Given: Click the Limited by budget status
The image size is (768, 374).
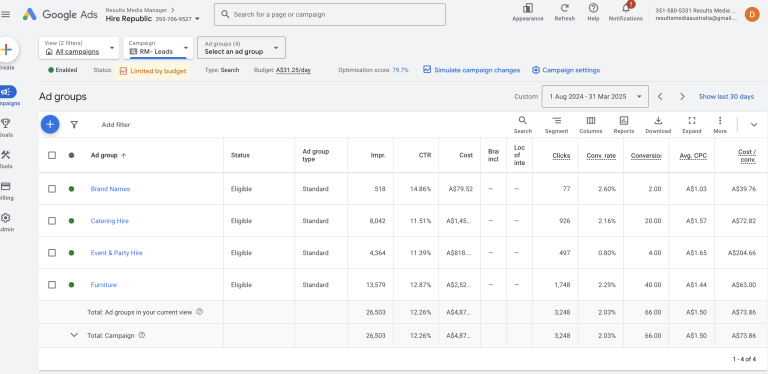Looking at the screenshot, I should [153, 71].
